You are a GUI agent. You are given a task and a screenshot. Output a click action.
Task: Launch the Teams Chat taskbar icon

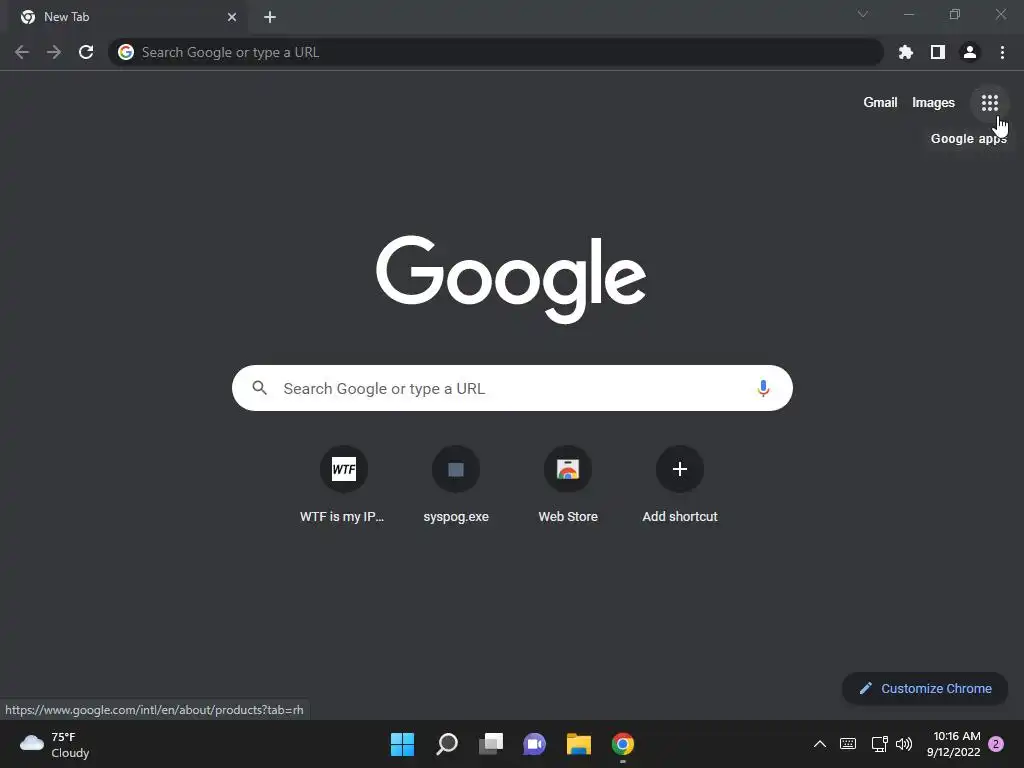click(535, 744)
